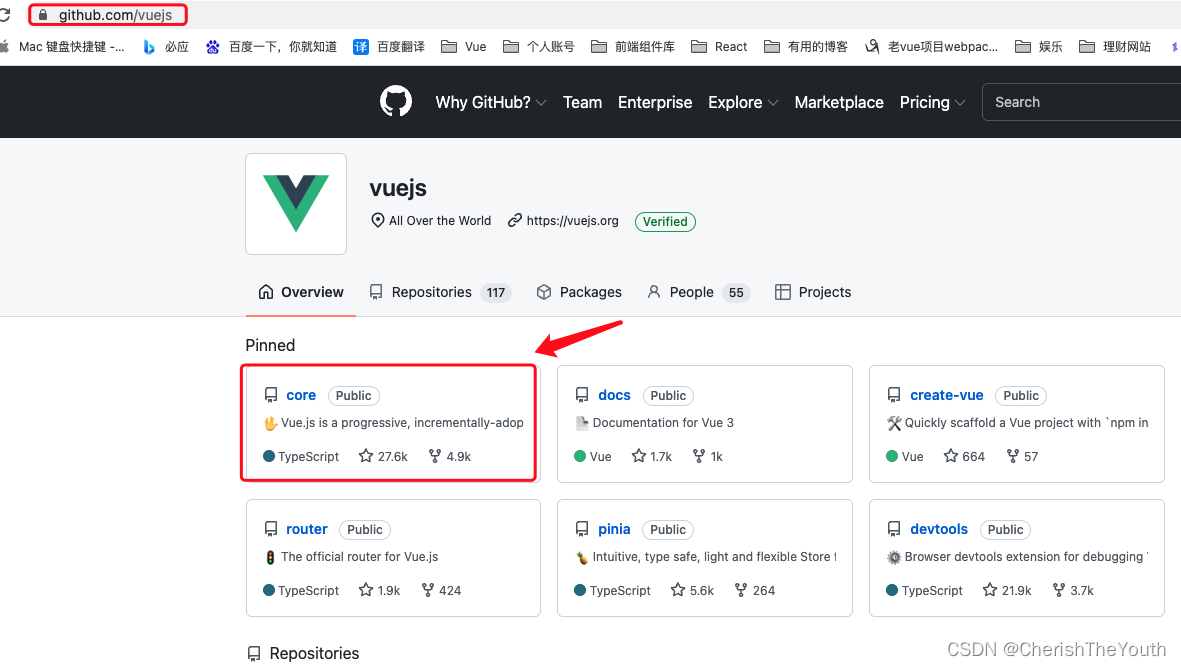Expand the Pricing dropdown
Viewport: 1181px width, 666px height.
pyautogui.click(x=932, y=102)
